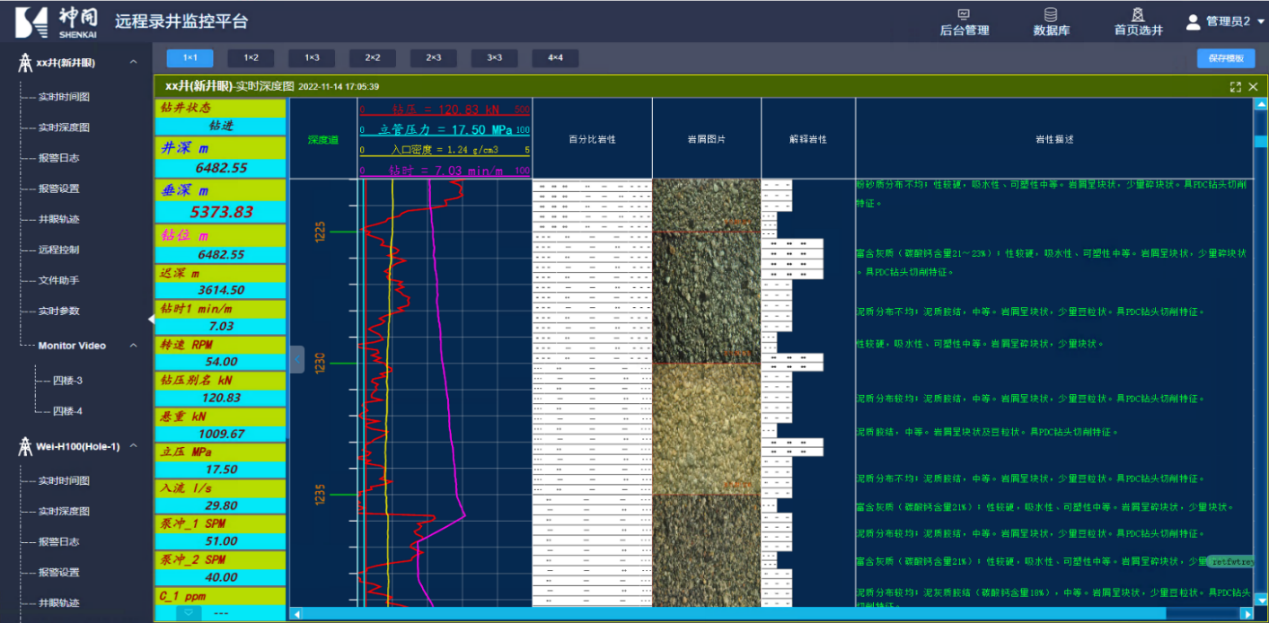This screenshot has height=623, width=1269.
Task: Switch to the 4×4 layout tab
Action: (554, 57)
